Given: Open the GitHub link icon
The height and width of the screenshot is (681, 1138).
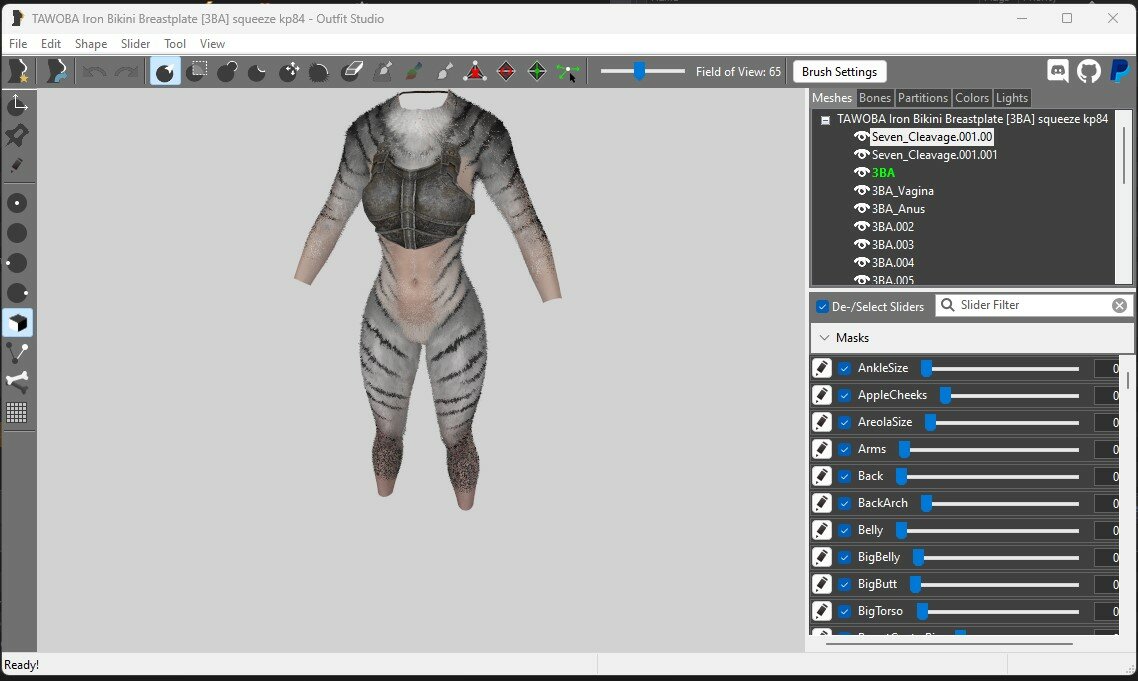Looking at the screenshot, I should pyautogui.click(x=1088, y=71).
